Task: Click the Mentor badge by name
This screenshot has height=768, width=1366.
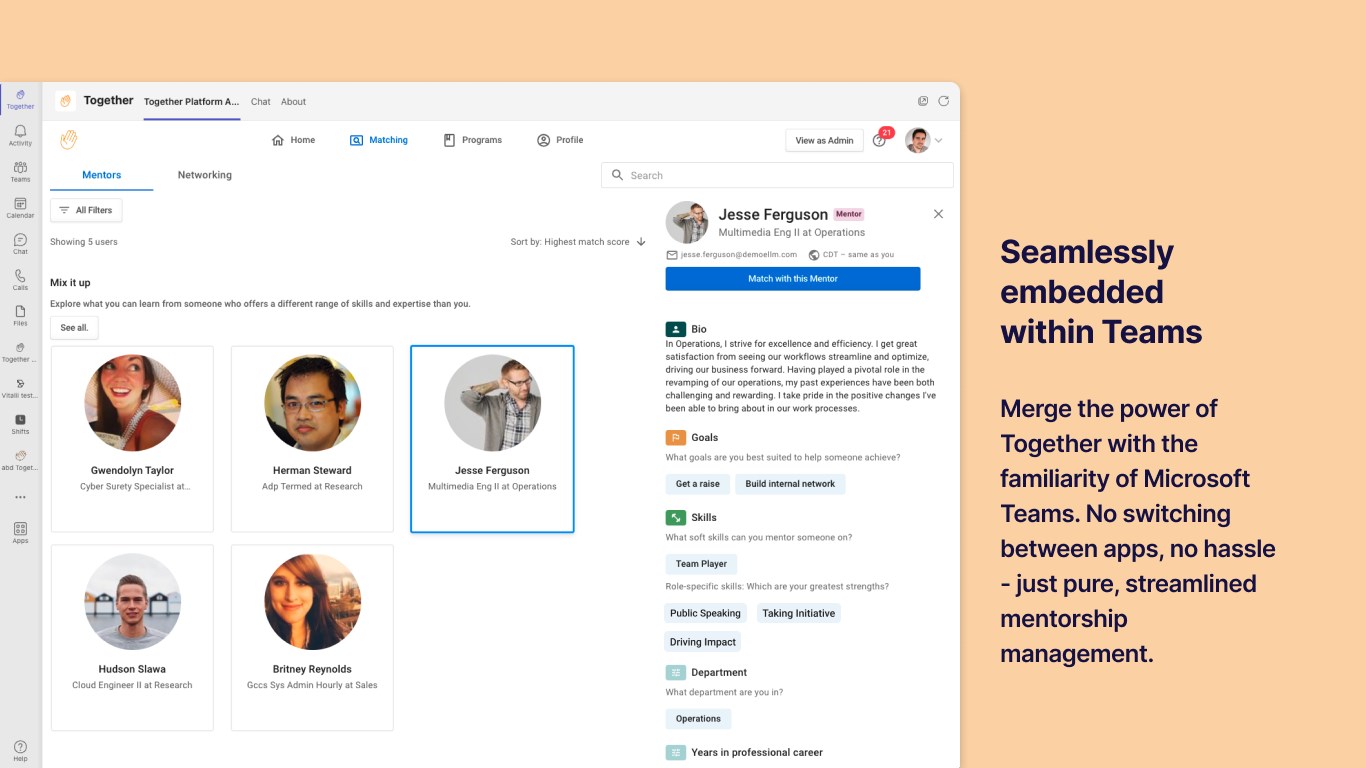Action: (849, 214)
